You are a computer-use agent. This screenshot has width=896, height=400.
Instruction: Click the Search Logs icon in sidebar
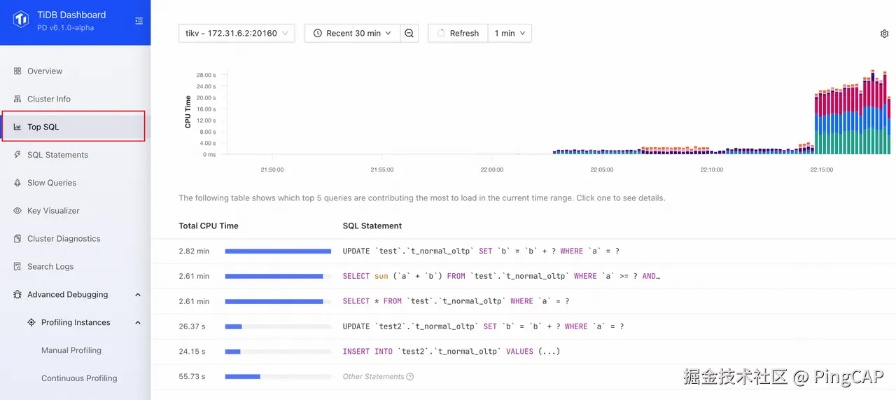[17, 267]
